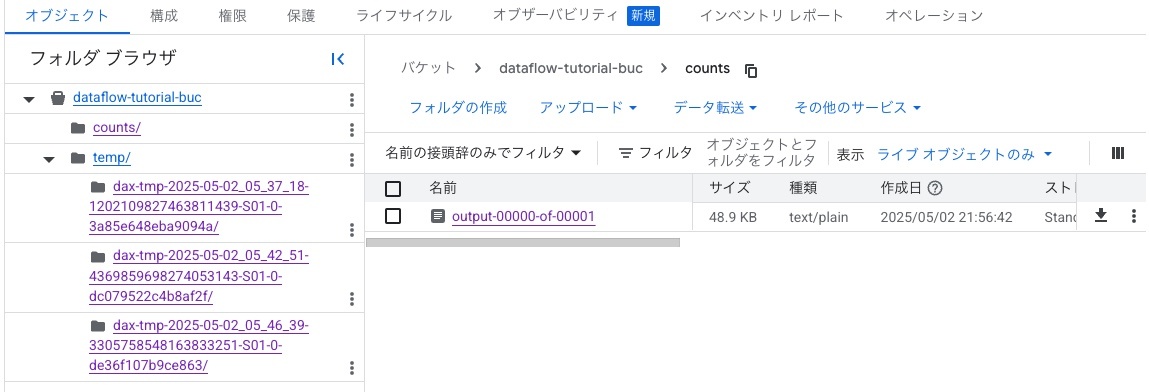Switch to the ライフサイクル tab

(x=404, y=15)
